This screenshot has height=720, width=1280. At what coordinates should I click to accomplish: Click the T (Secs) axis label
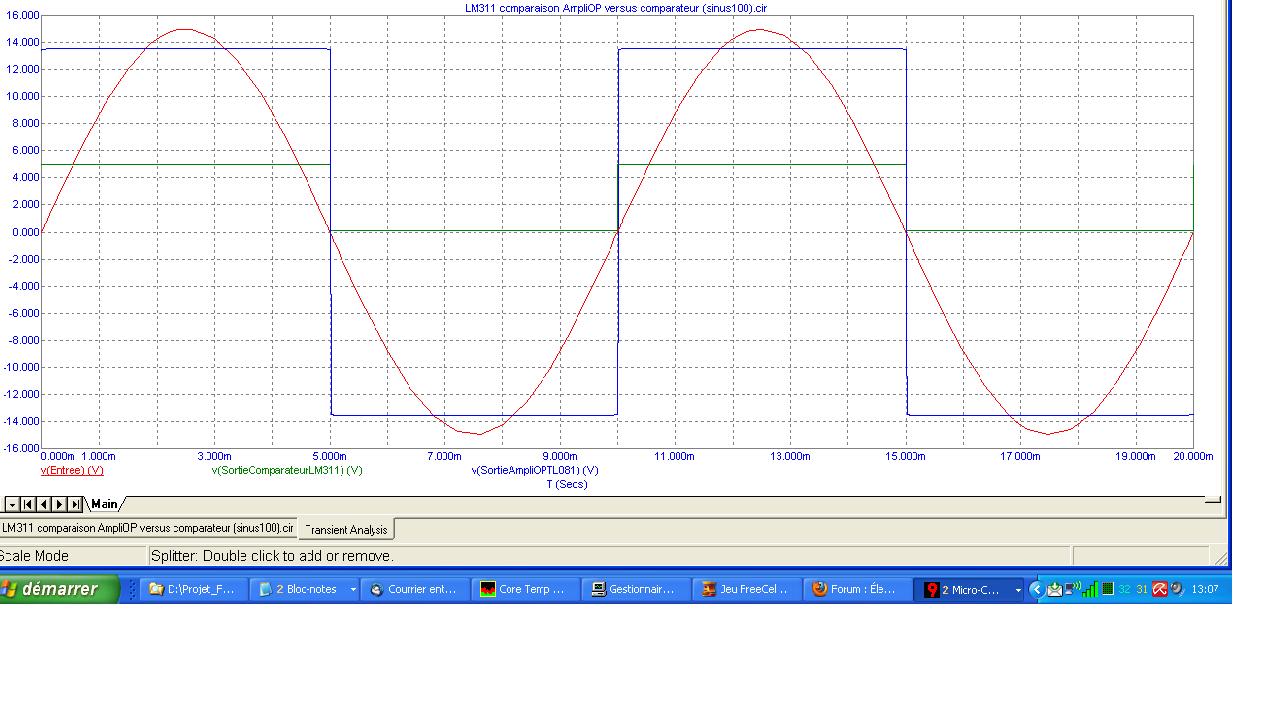click(567, 484)
